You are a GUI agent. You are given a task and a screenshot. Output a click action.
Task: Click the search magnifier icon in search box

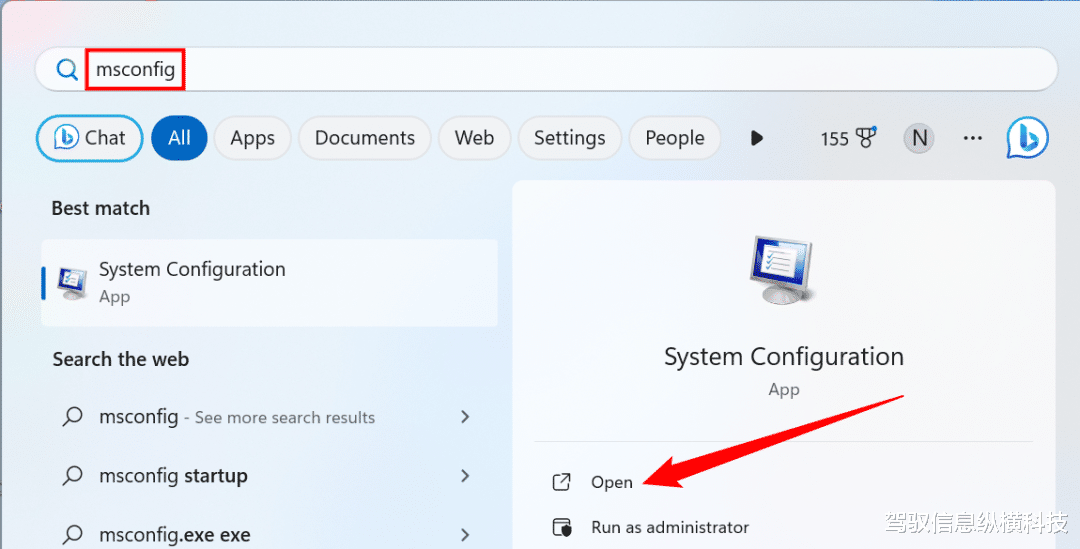(67, 70)
